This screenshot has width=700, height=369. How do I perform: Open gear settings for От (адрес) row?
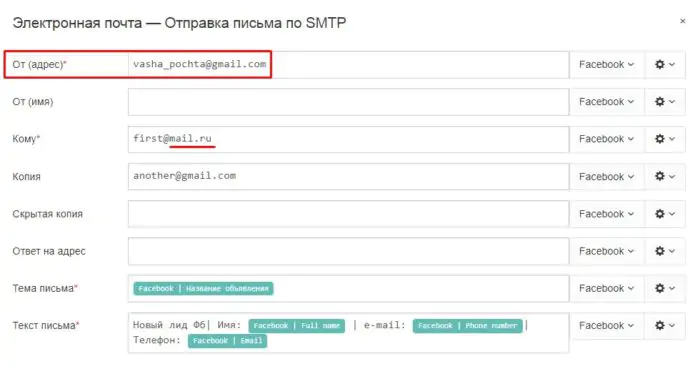click(665, 65)
